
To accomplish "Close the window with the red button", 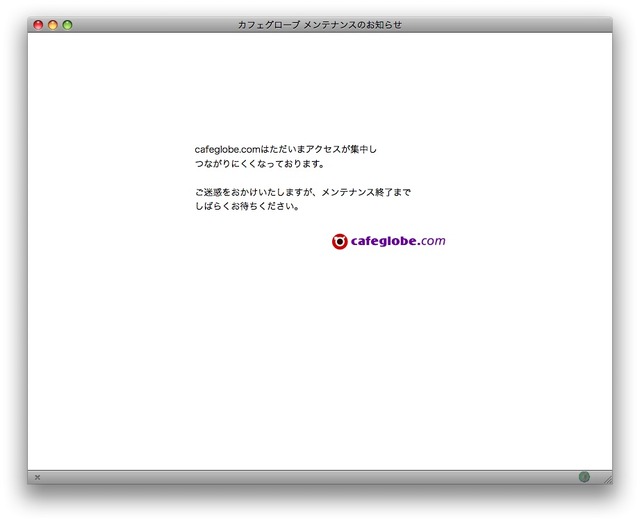I will 39,25.
